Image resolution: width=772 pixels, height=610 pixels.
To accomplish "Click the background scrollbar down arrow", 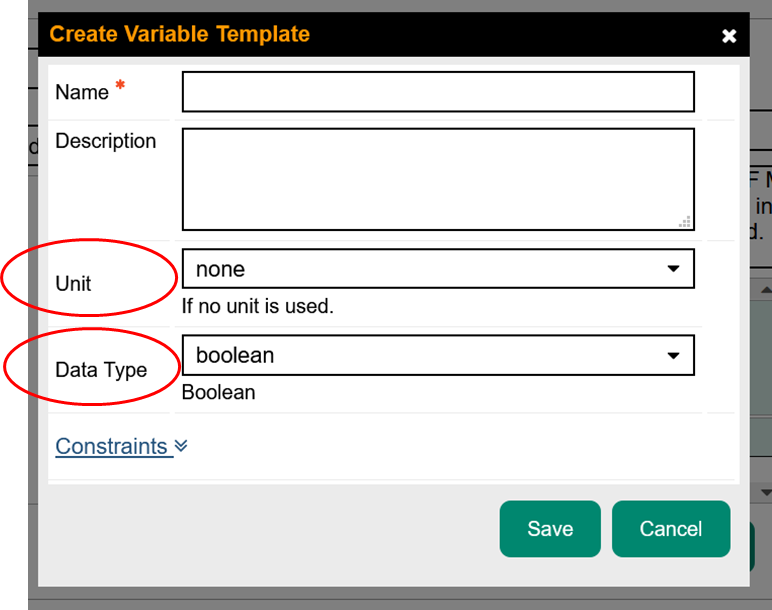I will 765,493.
